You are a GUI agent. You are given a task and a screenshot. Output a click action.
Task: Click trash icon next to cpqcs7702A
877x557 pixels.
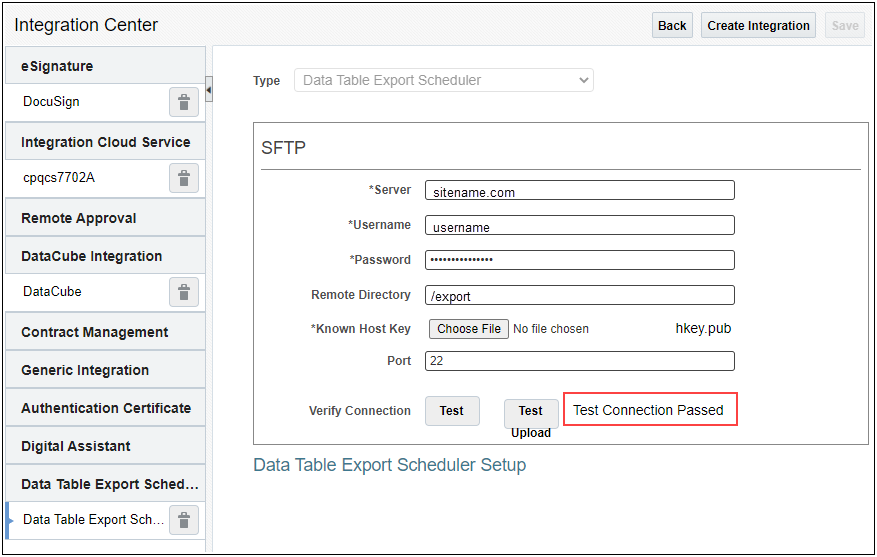coord(184,178)
